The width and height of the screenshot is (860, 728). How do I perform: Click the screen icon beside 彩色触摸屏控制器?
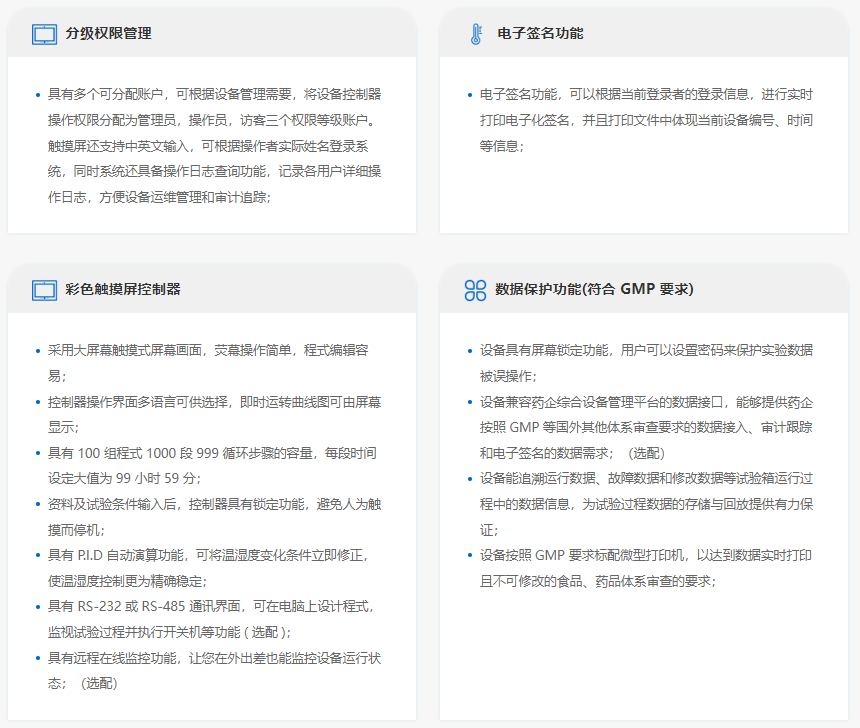pyautogui.click(x=45, y=290)
